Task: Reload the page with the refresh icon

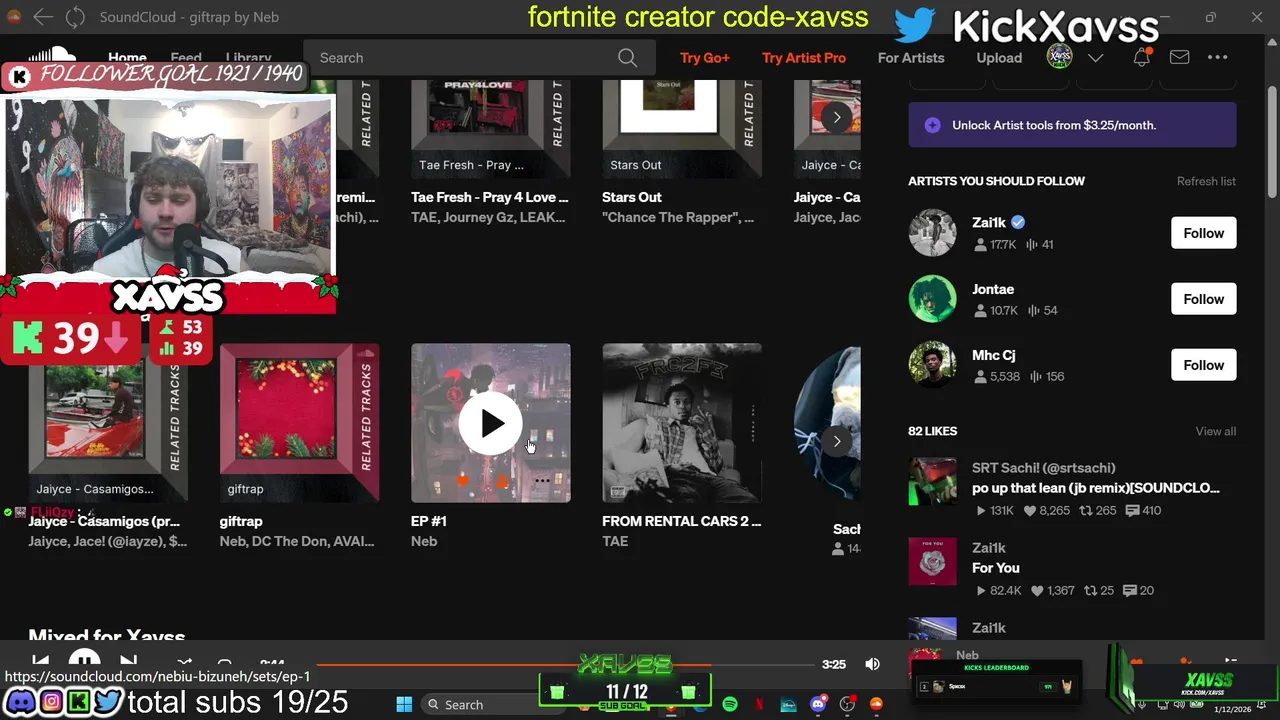Action: click(x=75, y=17)
